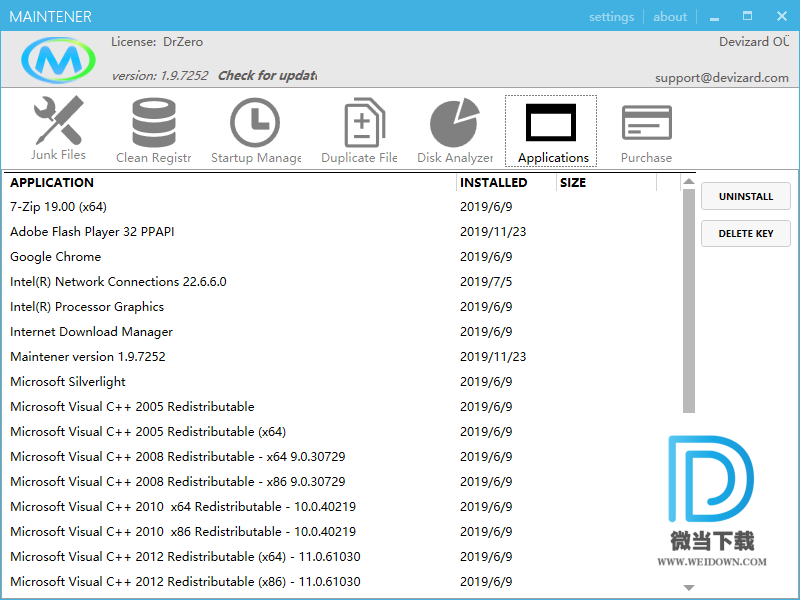Select the Maintener version 1.9.7252 row
800x600 pixels.
click(x=342, y=357)
